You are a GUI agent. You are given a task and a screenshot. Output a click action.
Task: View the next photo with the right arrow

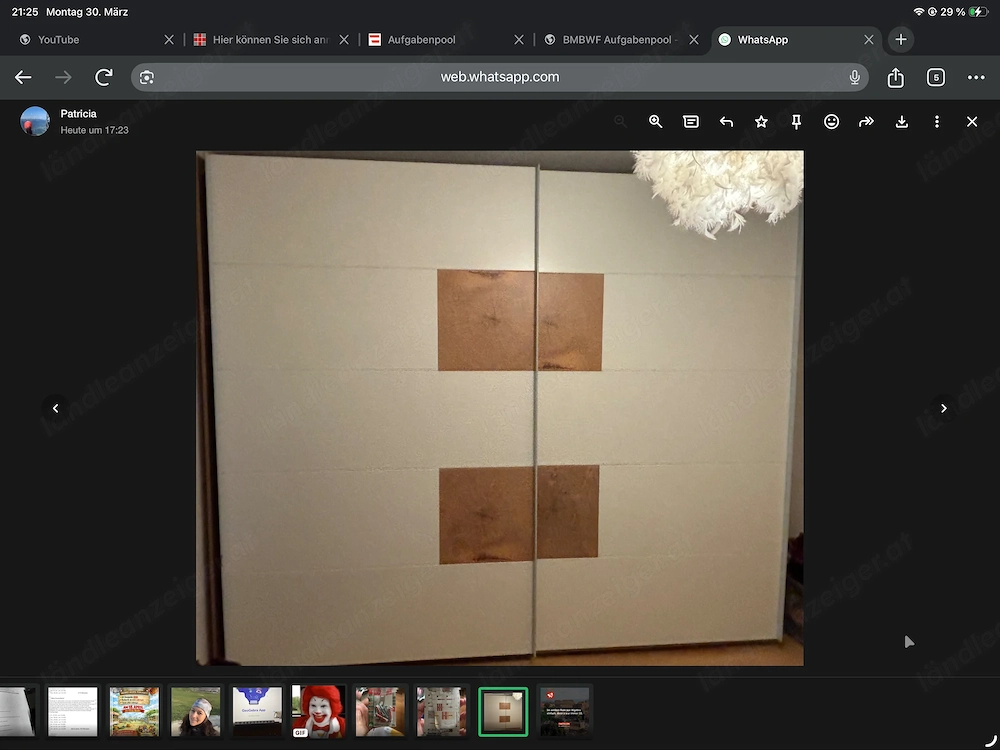click(943, 408)
